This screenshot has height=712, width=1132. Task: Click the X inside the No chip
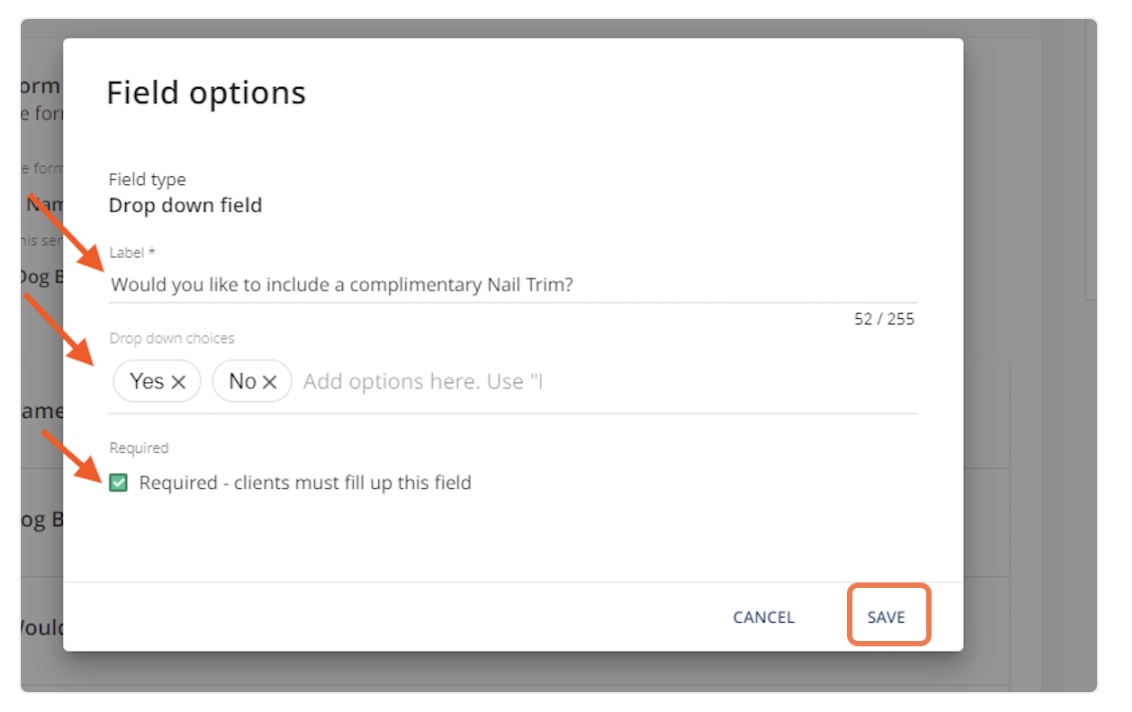[x=268, y=381]
